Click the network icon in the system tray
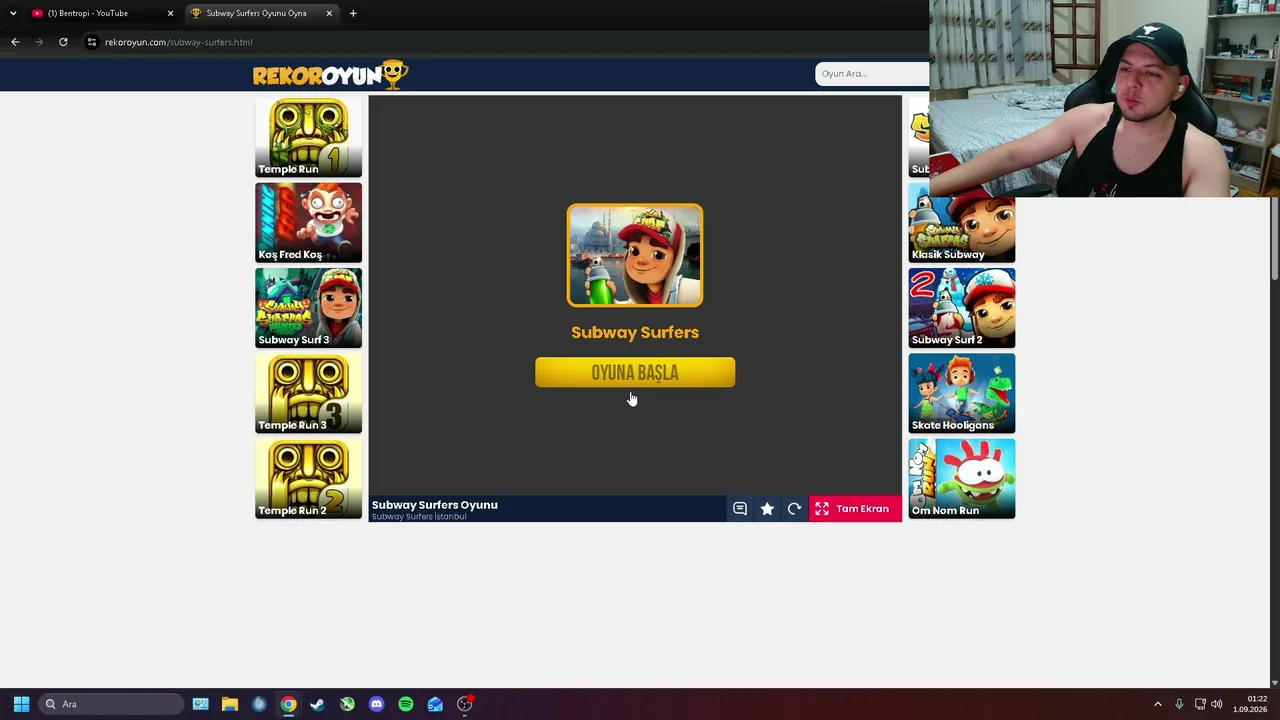The height and width of the screenshot is (720, 1280). point(1200,704)
